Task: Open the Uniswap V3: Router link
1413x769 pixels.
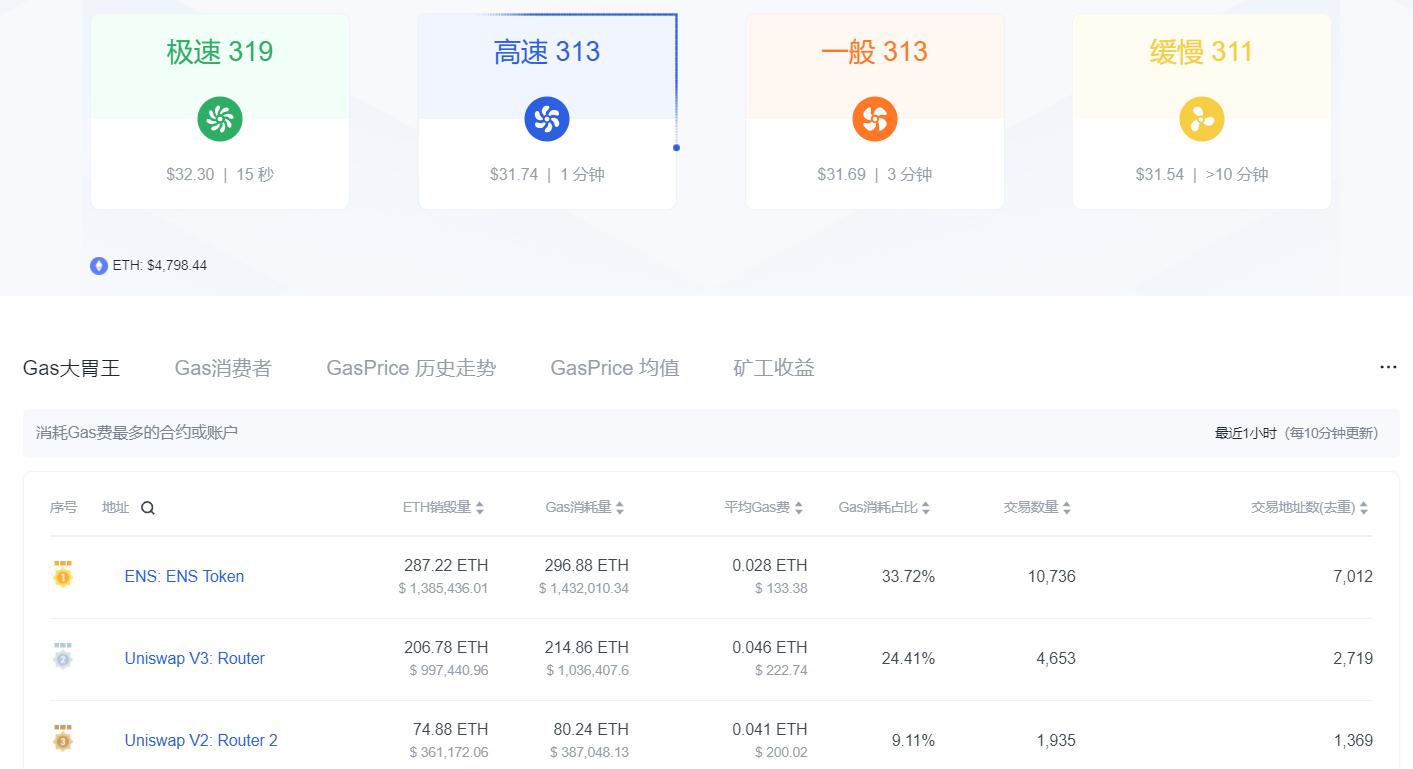Action: pos(194,658)
